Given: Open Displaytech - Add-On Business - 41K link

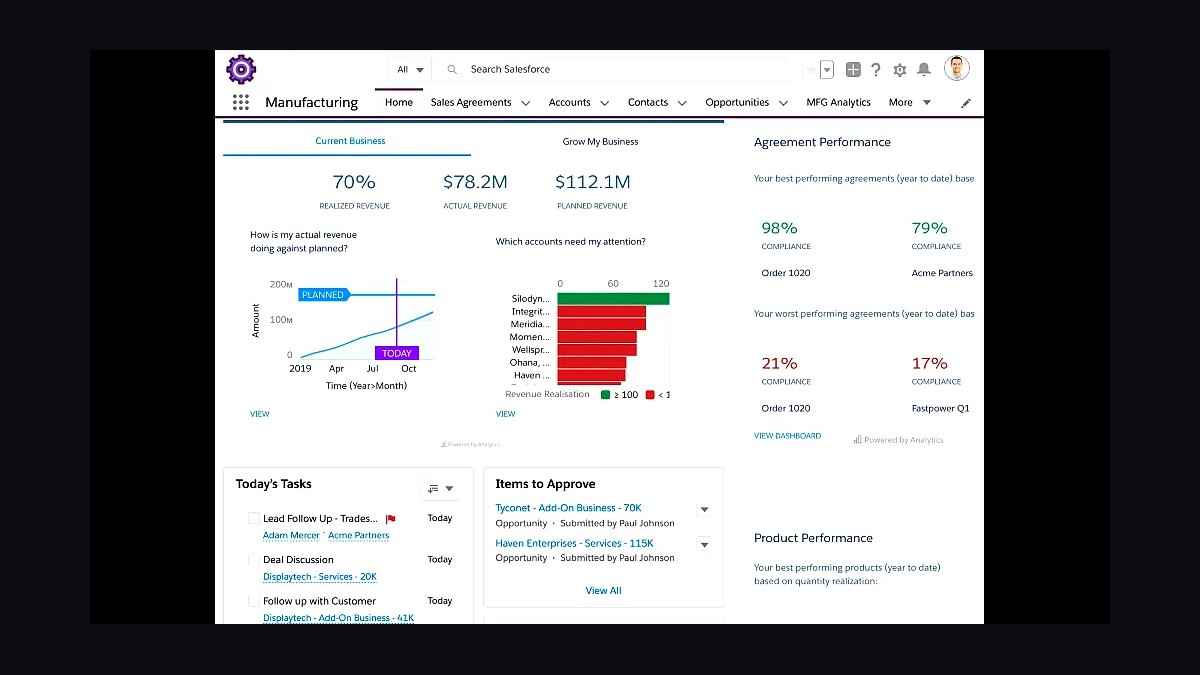Looking at the screenshot, I should click(338, 618).
